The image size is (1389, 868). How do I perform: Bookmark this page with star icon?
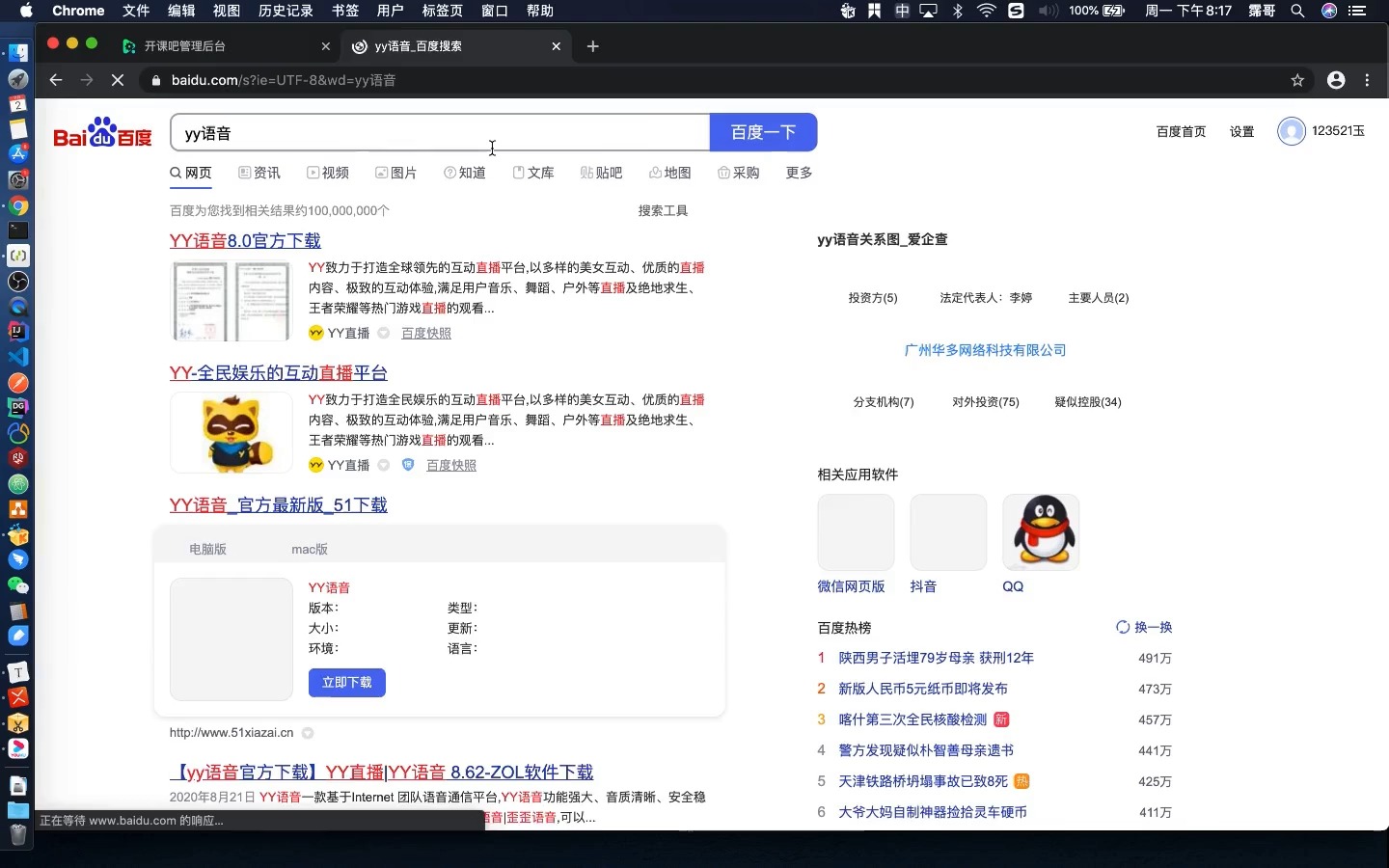1297,80
